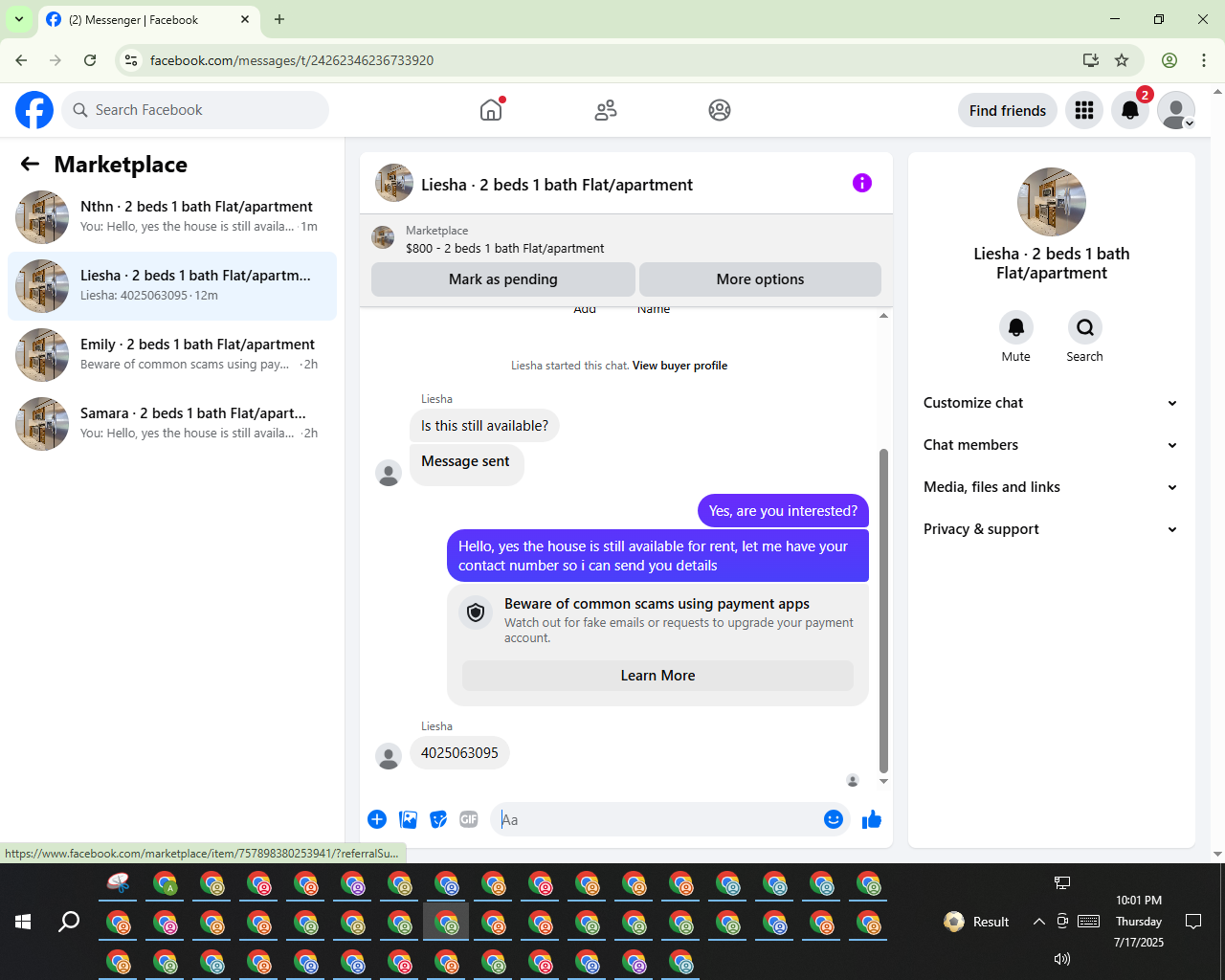Expand the Customize chat section
Image resolution: width=1225 pixels, height=980 pixels.
click(1051, 403)
